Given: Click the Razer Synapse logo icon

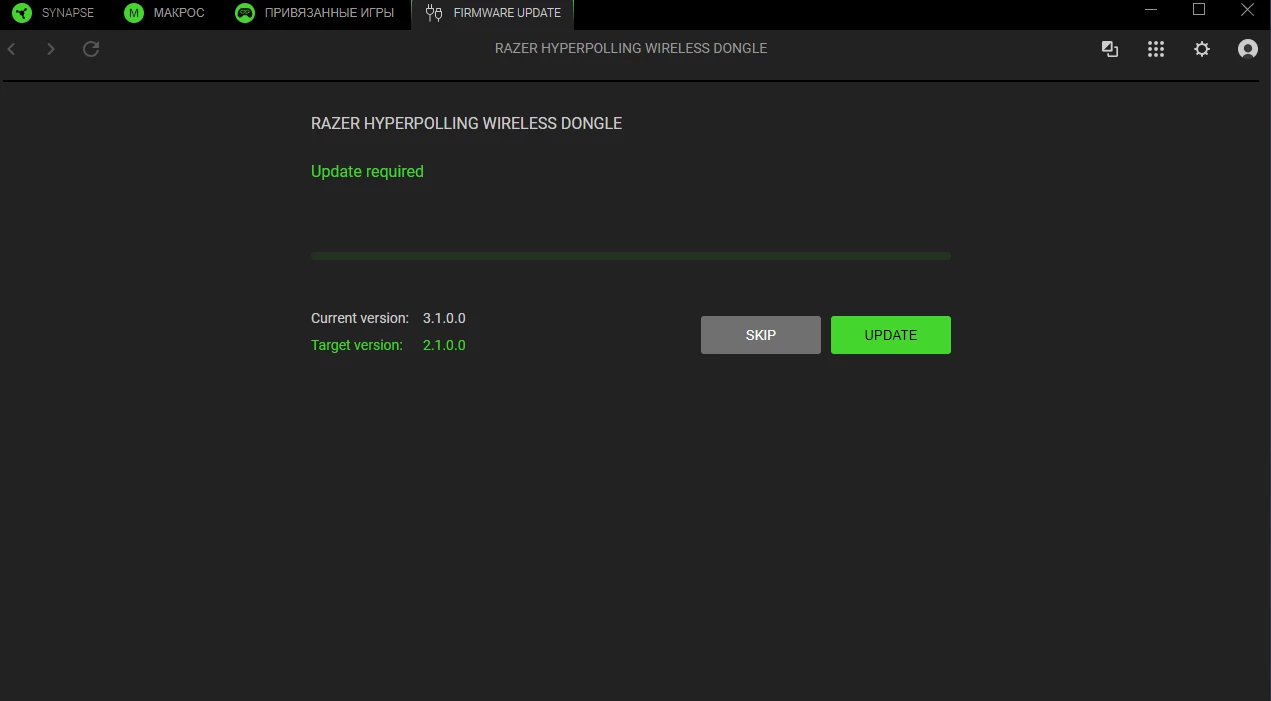Looking at the screenshot, I should (22, 13).
